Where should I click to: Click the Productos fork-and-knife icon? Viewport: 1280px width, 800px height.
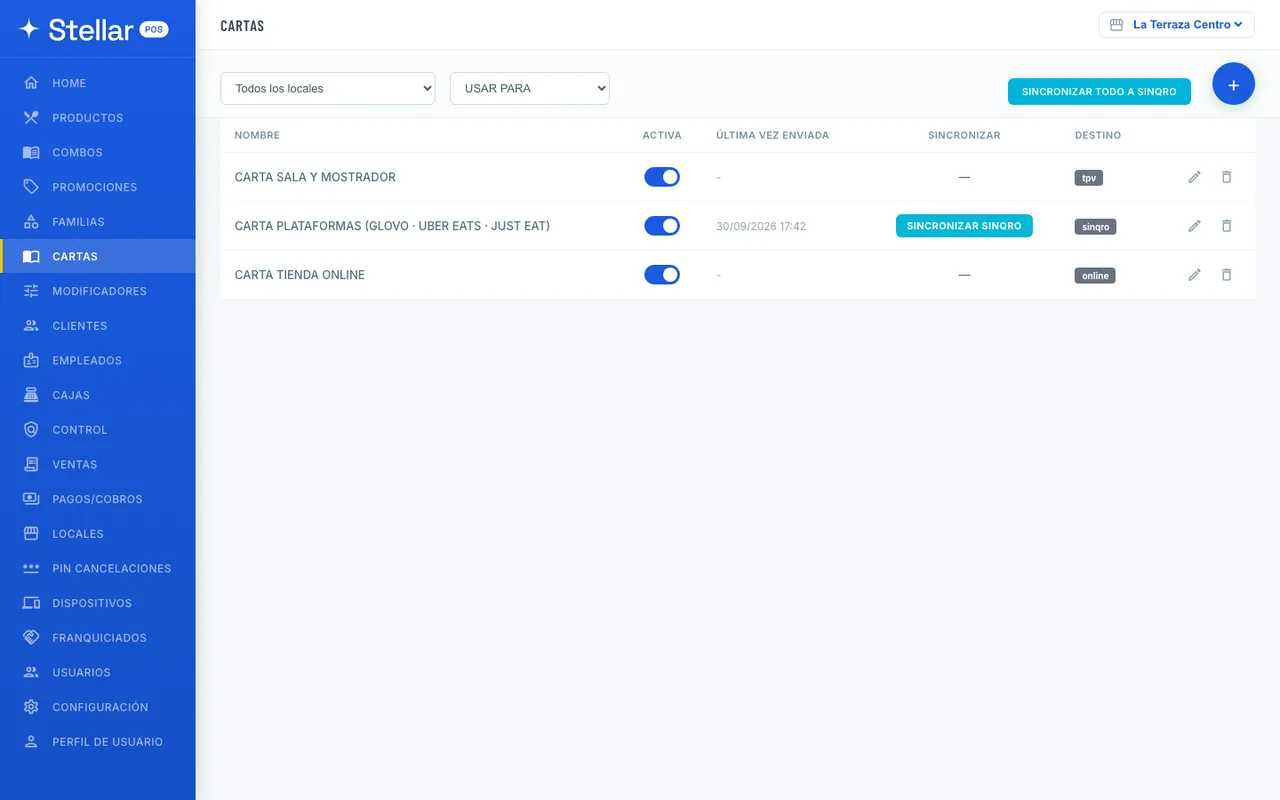(31, 118)
